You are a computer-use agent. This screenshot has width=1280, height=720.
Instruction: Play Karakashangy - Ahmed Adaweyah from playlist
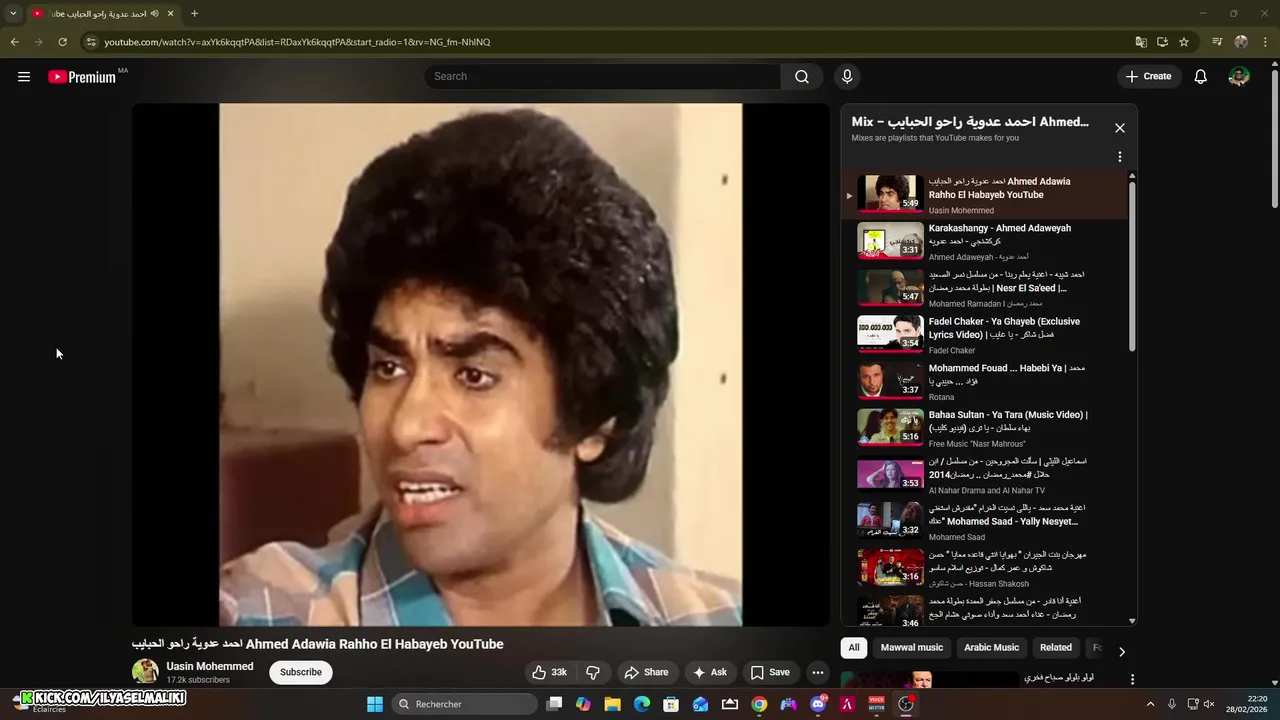coord(985,241)
